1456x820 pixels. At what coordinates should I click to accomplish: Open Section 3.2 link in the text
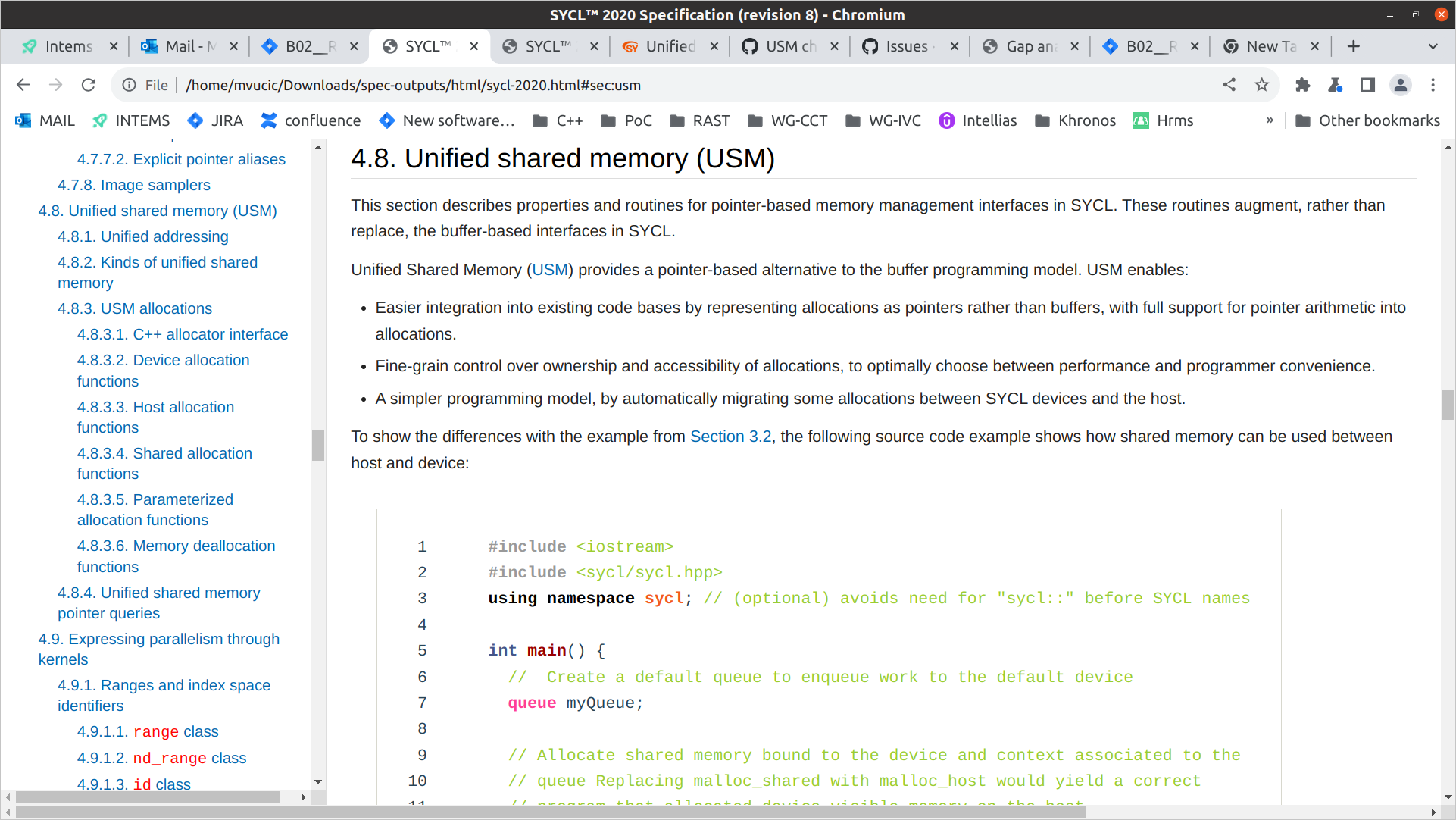pos(730,437)
